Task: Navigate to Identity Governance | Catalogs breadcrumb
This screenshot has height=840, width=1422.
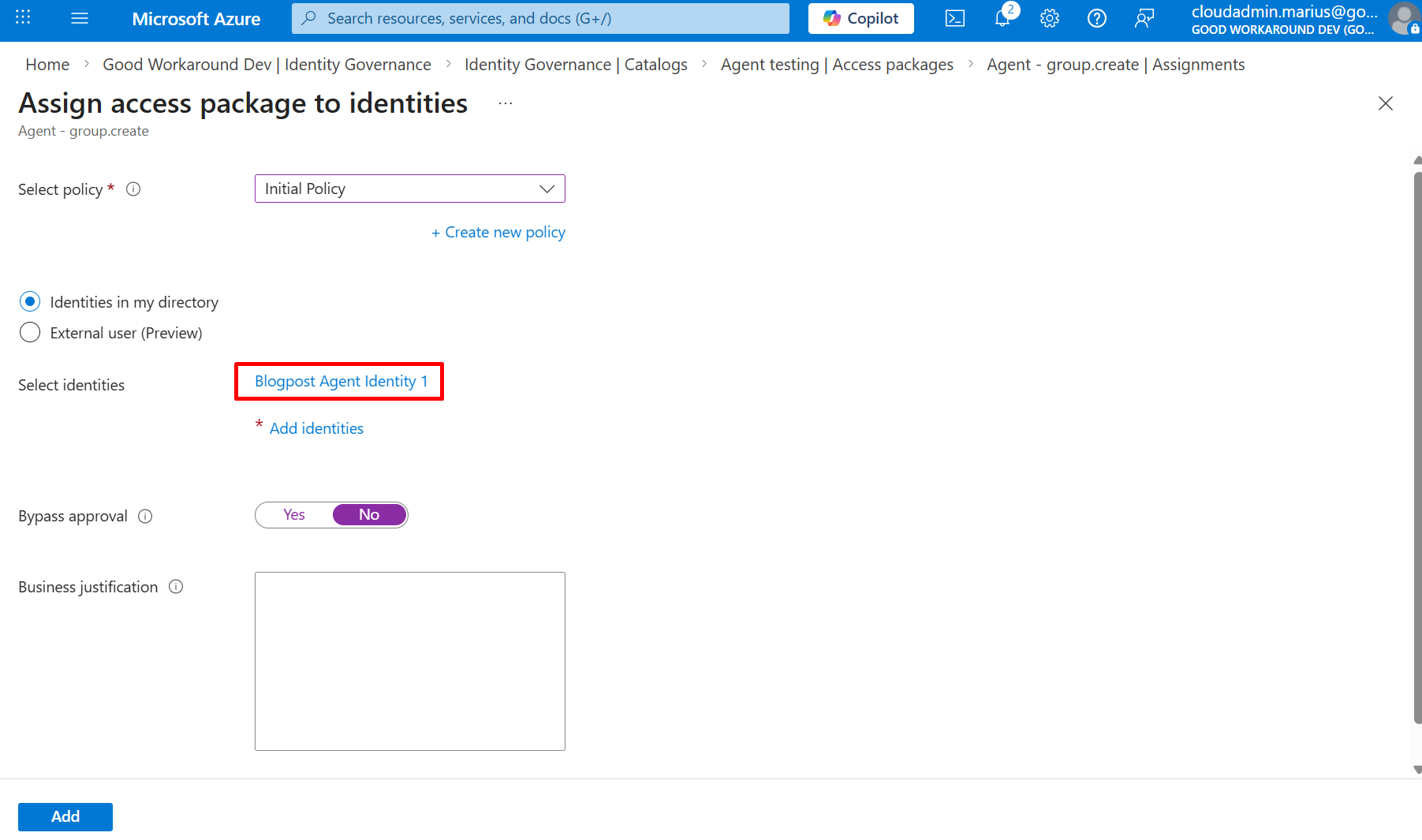Action: pos(576,65)
